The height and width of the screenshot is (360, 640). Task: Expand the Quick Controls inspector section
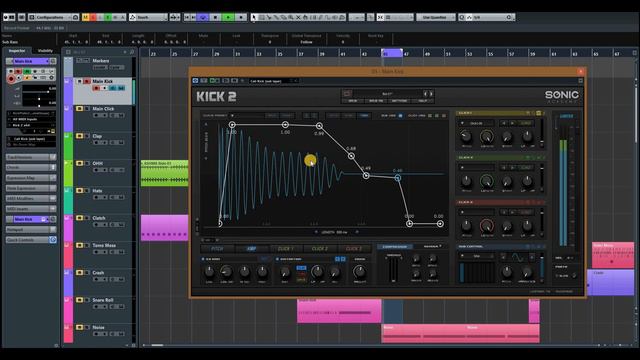pyautogui.click(x=31, y=240)
